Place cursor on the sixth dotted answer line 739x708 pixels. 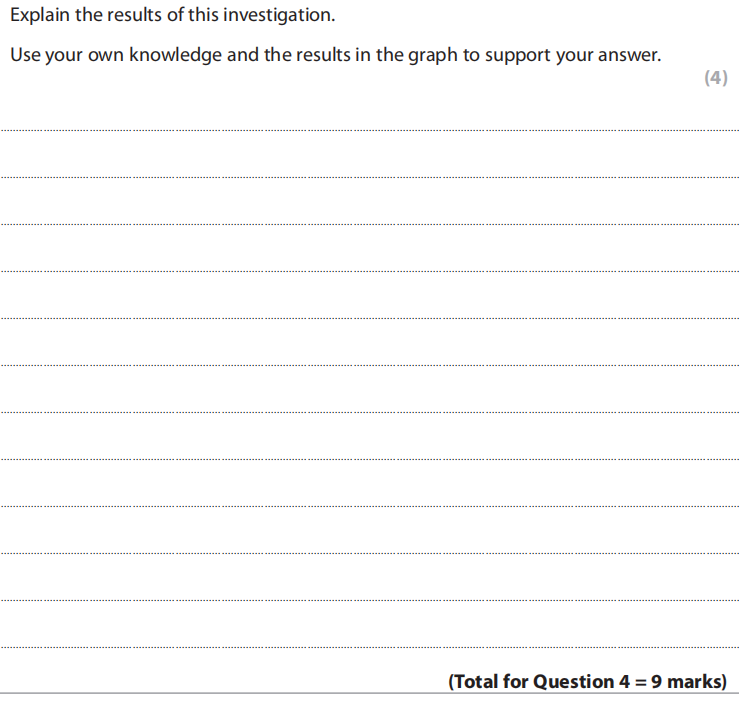(370, 365)
